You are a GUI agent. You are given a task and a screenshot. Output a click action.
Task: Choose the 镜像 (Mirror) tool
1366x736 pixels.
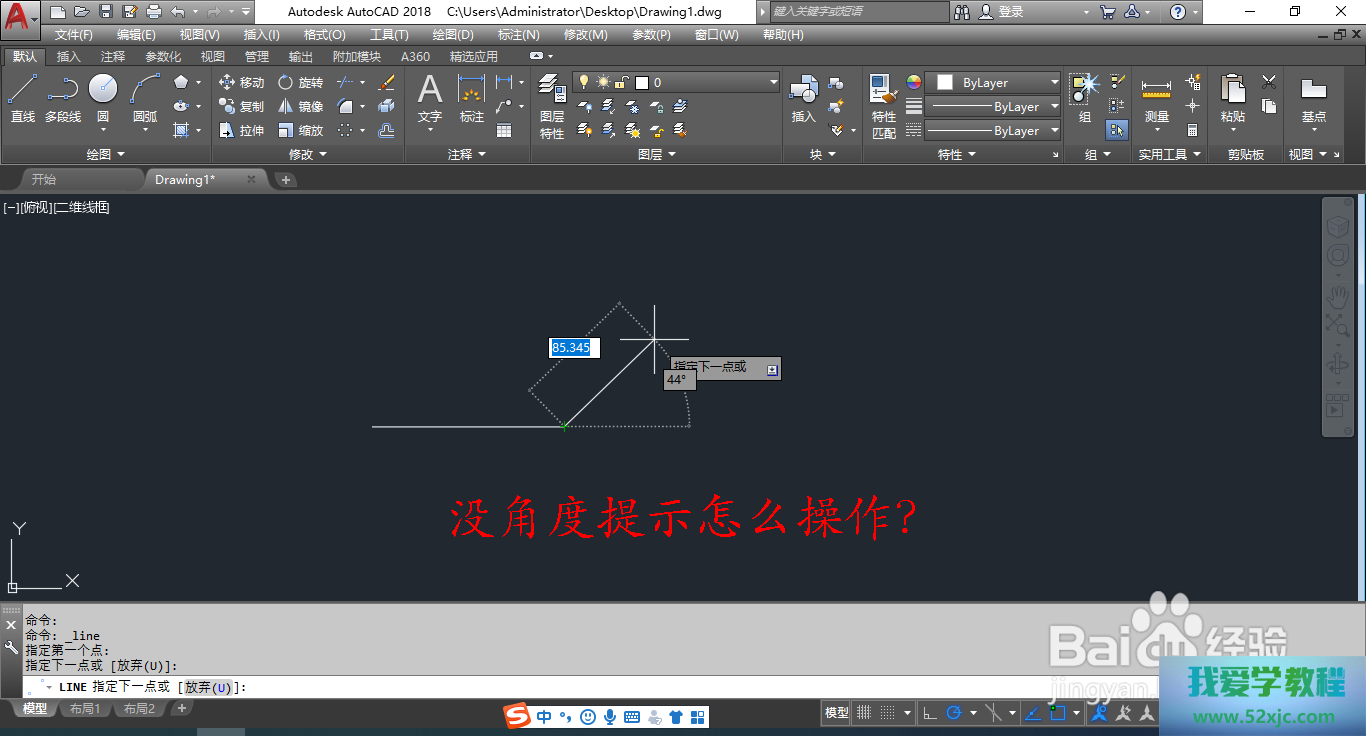pyautogui.click(x=300, y=107)
